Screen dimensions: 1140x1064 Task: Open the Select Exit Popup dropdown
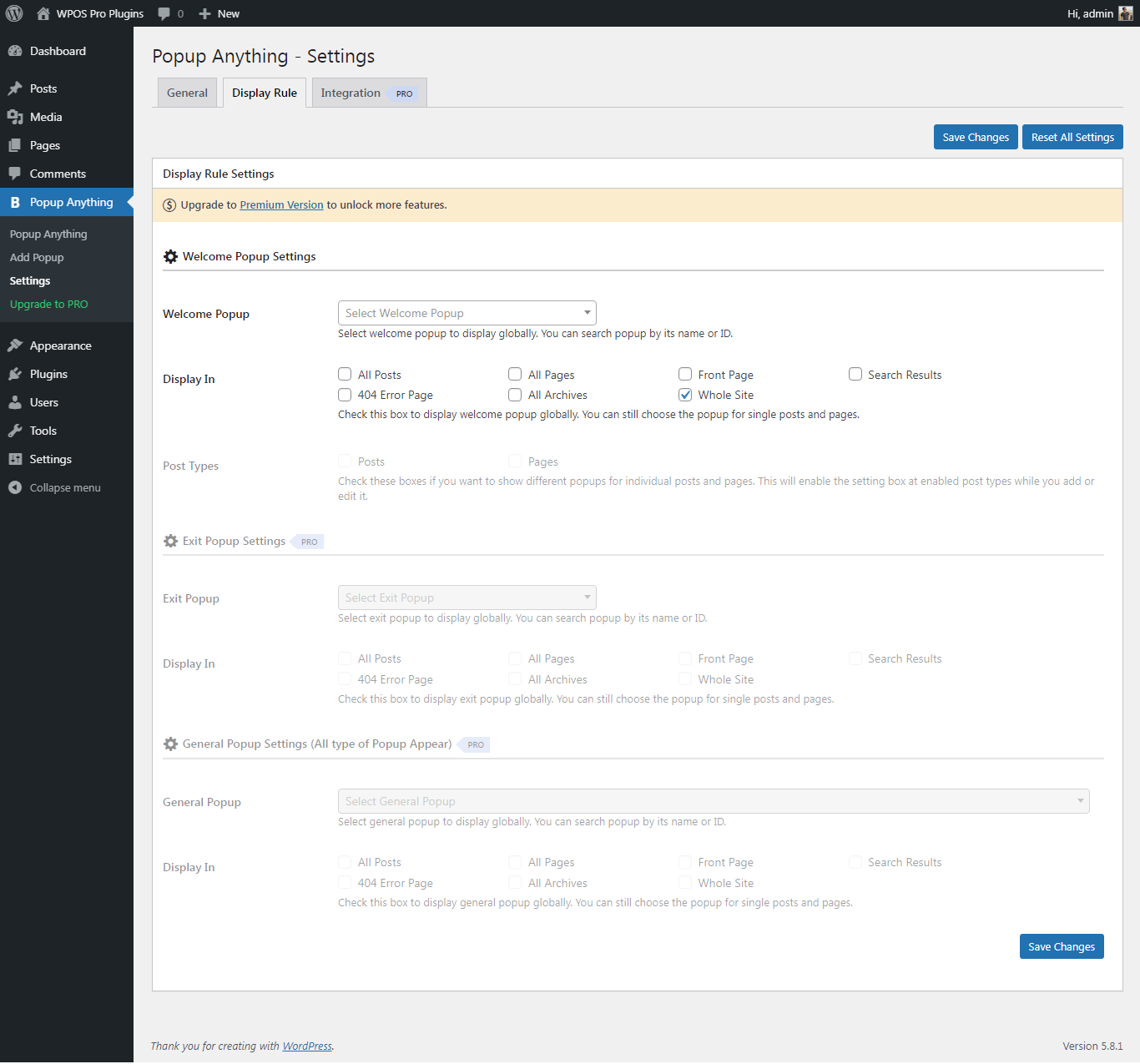pos(467,598)
